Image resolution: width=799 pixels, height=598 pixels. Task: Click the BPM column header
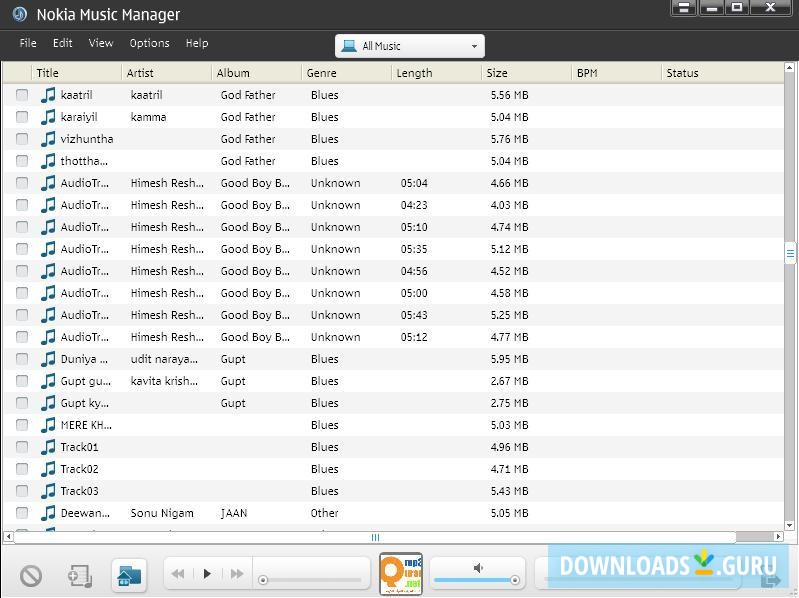617,73
